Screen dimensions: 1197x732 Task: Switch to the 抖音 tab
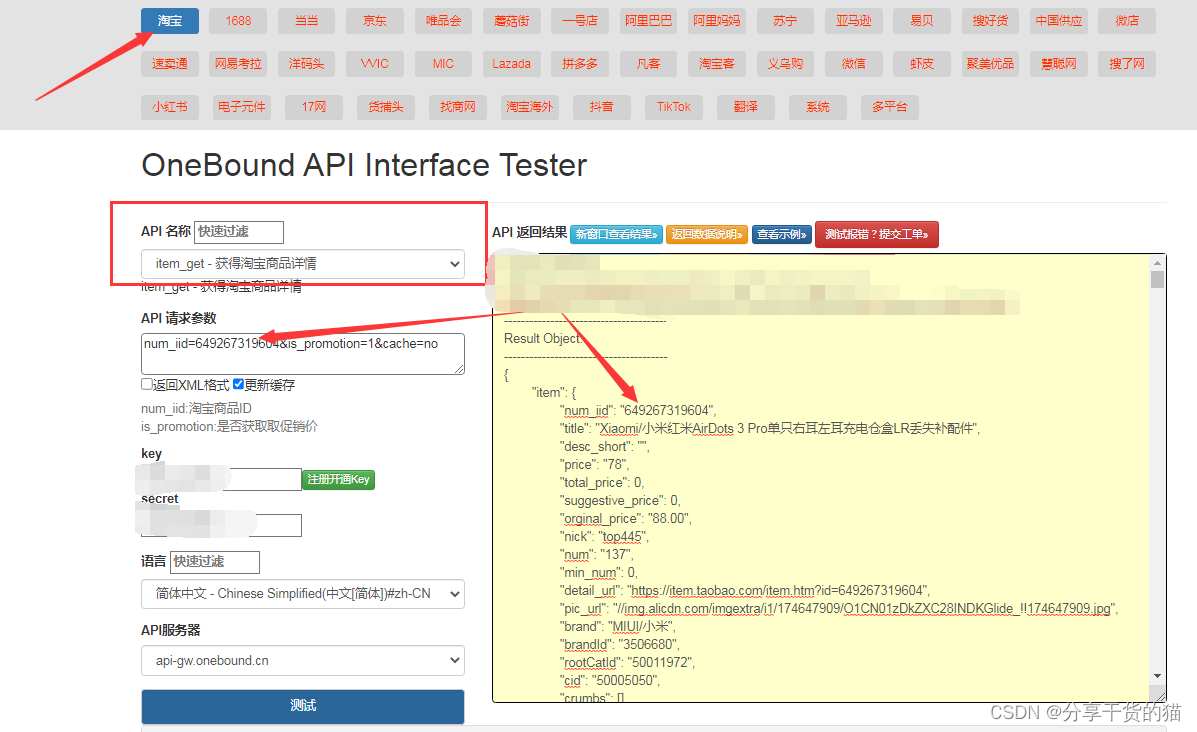tap(602, 107)
